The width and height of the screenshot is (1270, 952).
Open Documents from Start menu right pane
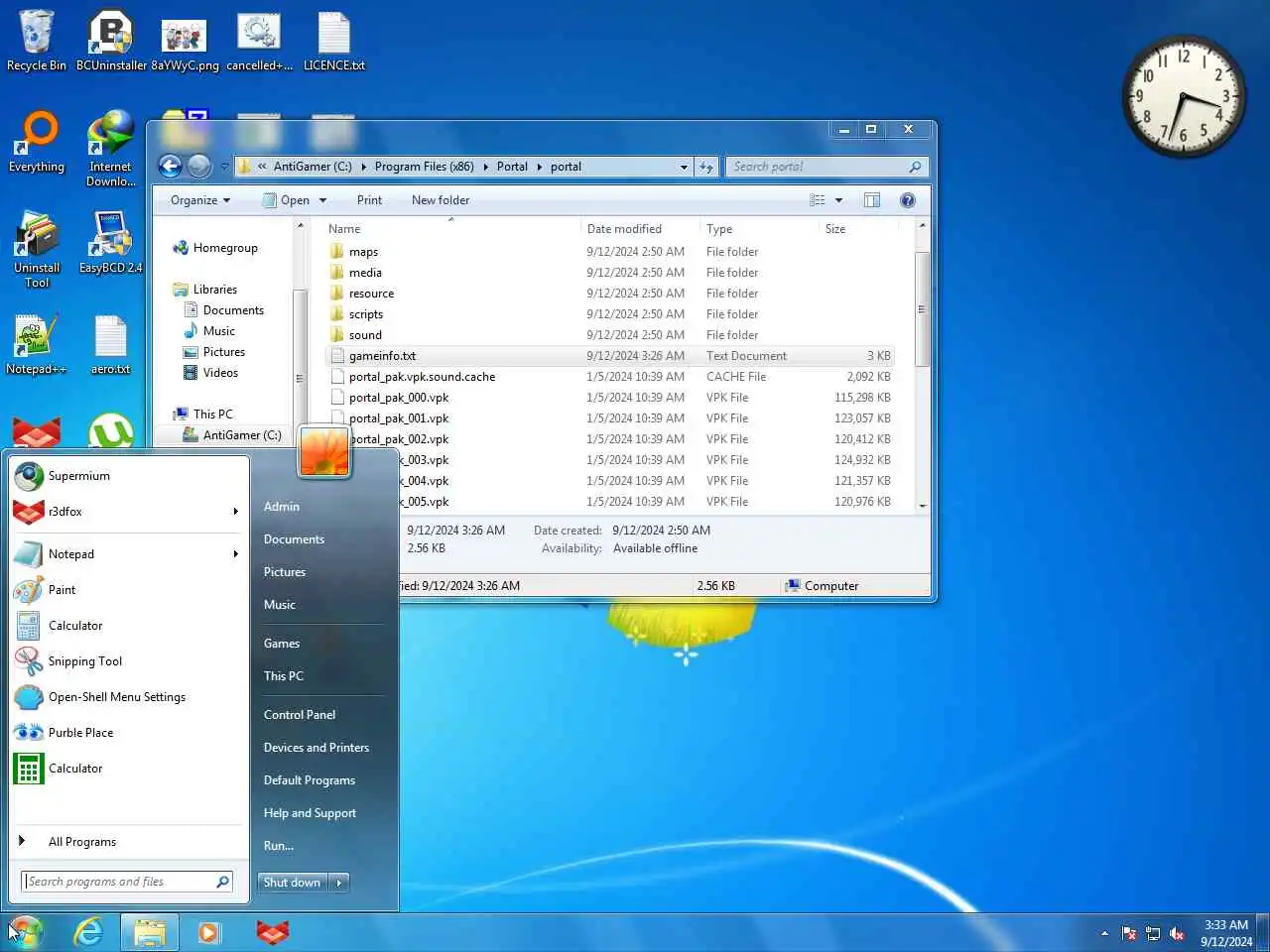[294, 539]
